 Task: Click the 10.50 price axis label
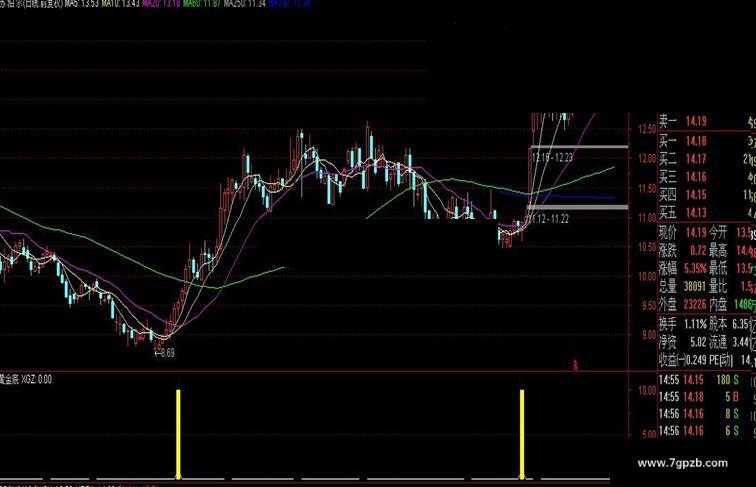pyautogui.click(x=647, y=247)
